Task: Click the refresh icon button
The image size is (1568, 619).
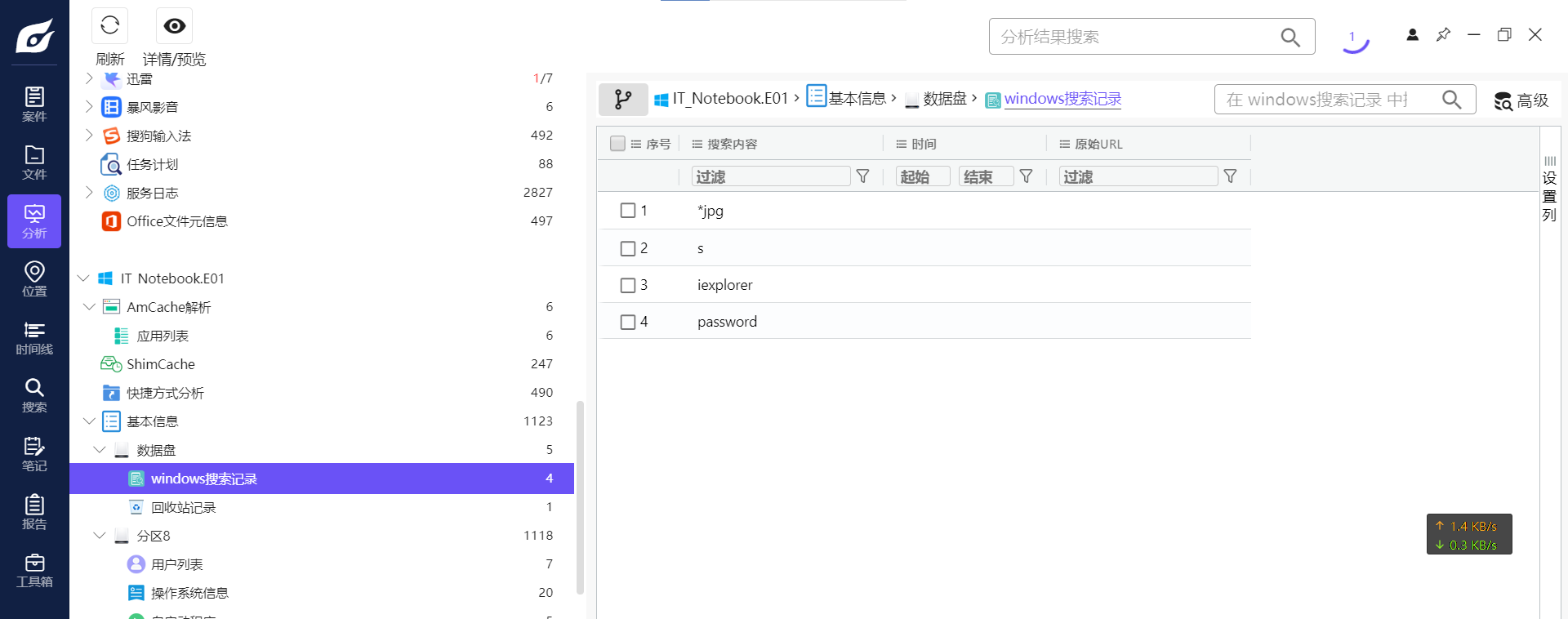Action: (x=109, y=26)
